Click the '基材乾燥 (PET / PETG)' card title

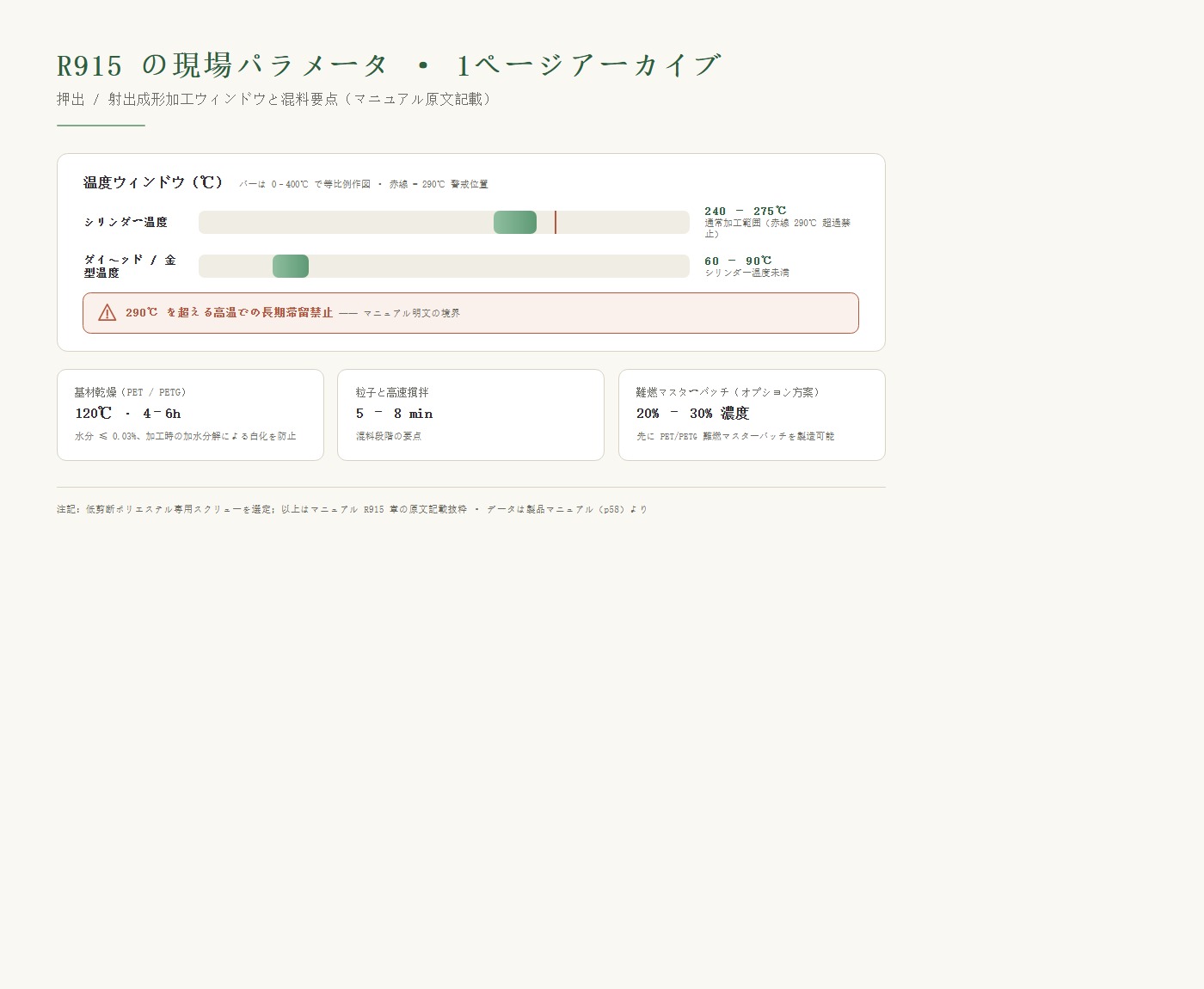[130, 392]
